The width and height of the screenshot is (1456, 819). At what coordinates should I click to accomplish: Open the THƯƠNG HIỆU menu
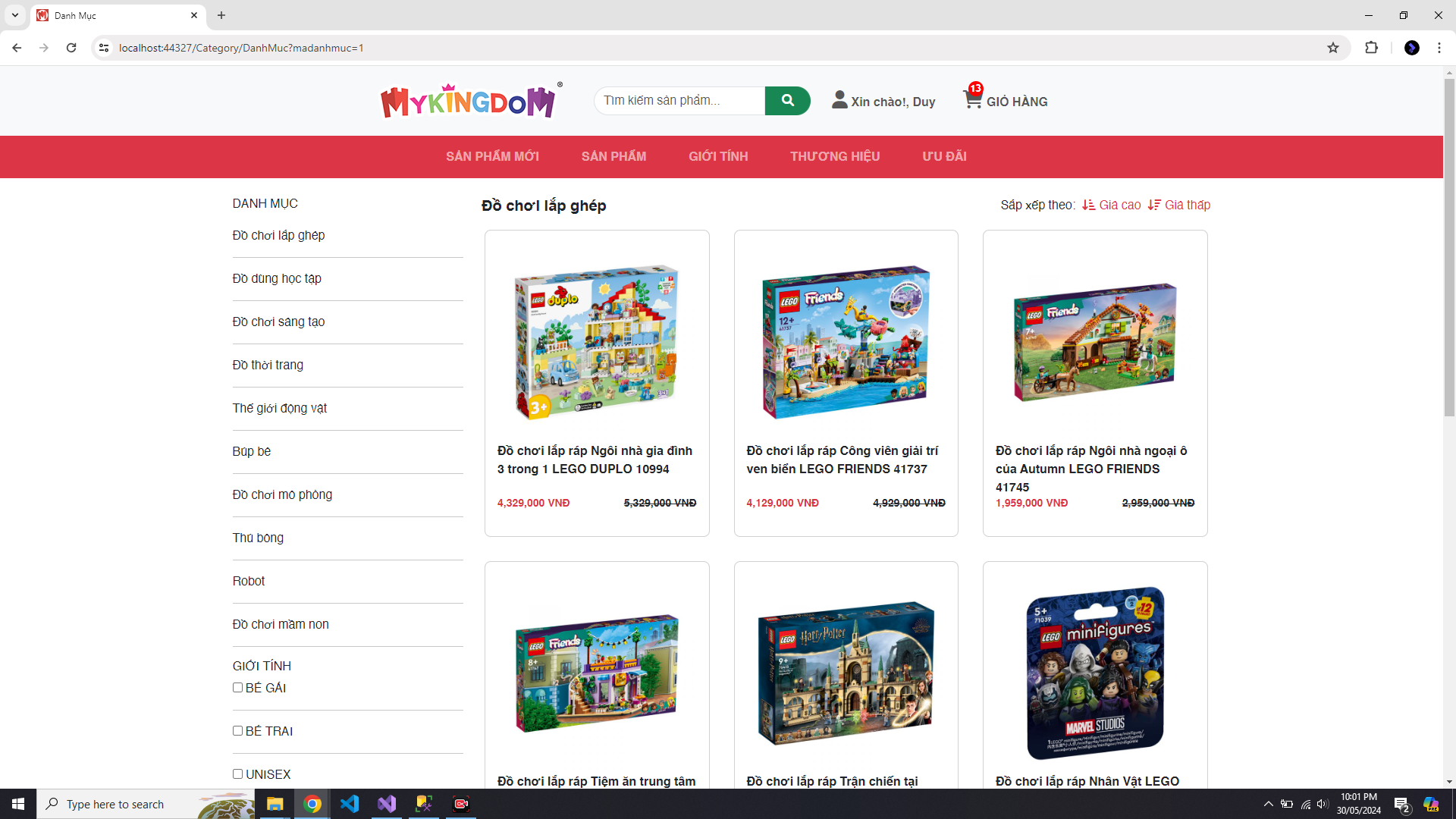(835, 156)
